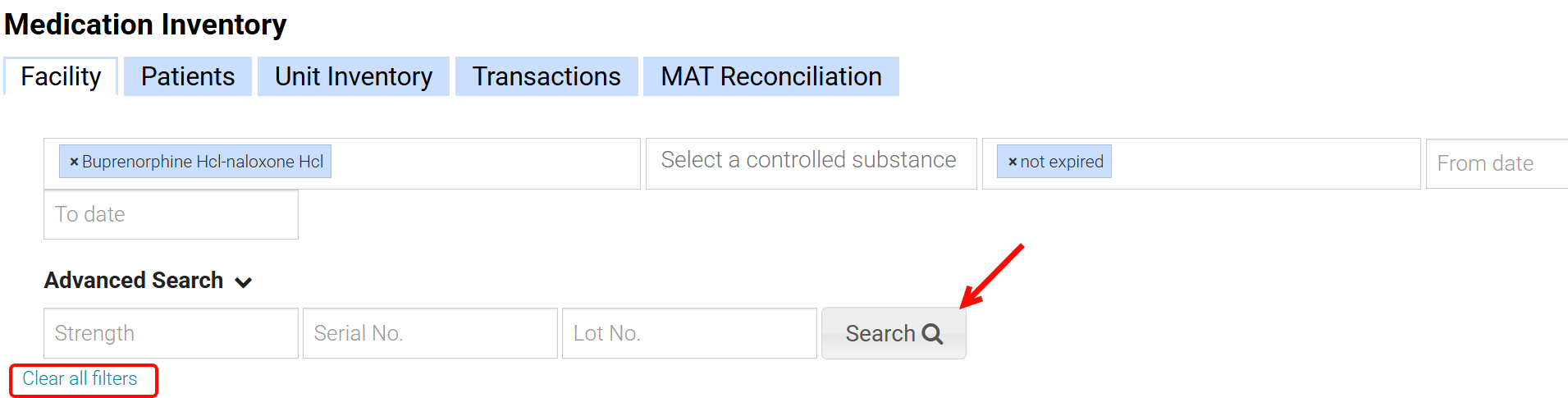Focus the Strength input box
This screenshot has width=1568, height=398.
click(171, 333)
